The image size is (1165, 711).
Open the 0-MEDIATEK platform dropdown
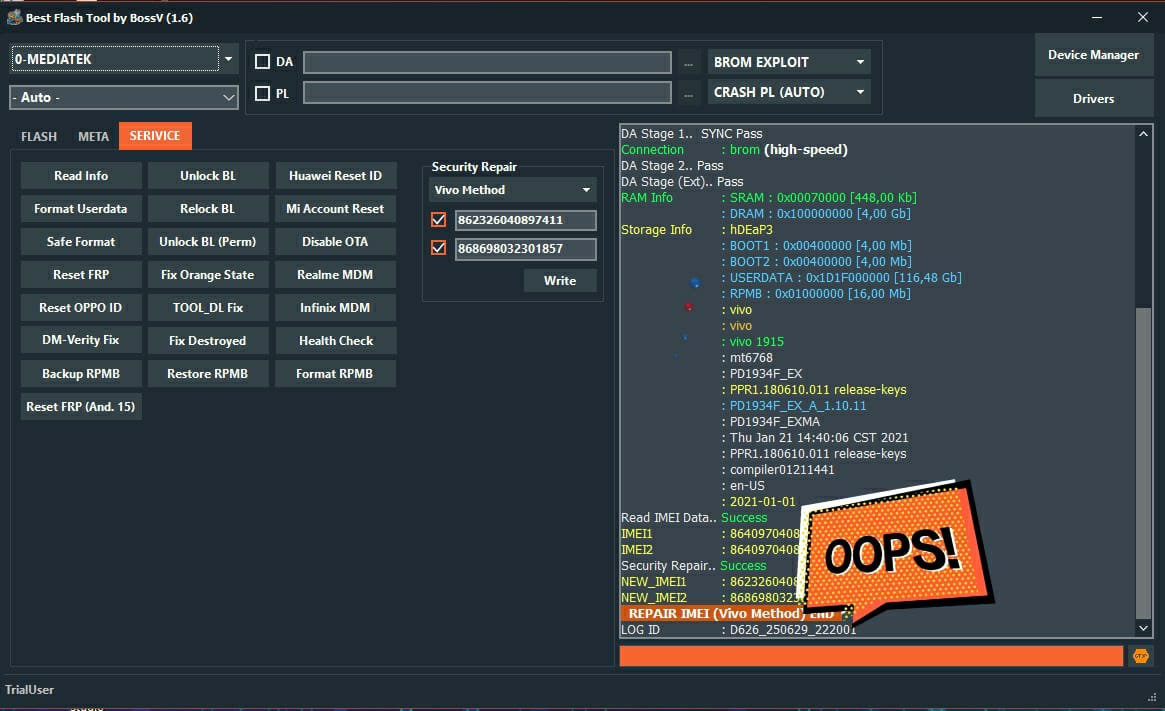point(124,59)
